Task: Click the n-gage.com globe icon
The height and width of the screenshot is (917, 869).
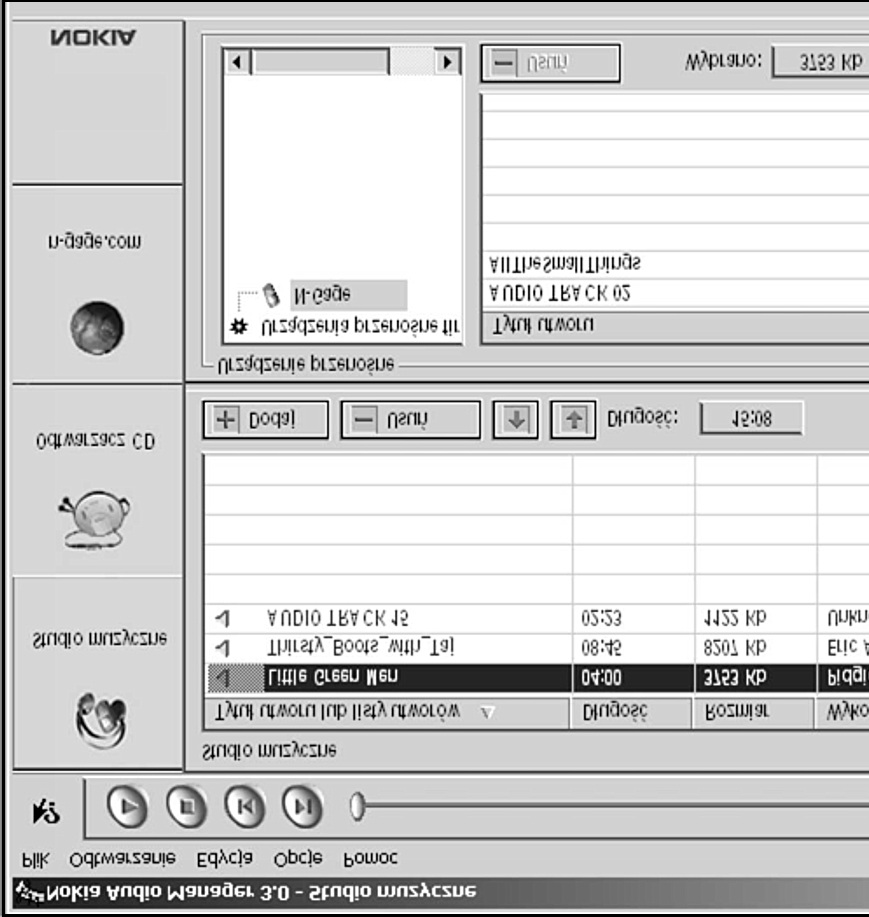Action: click(x=96, y=328)
